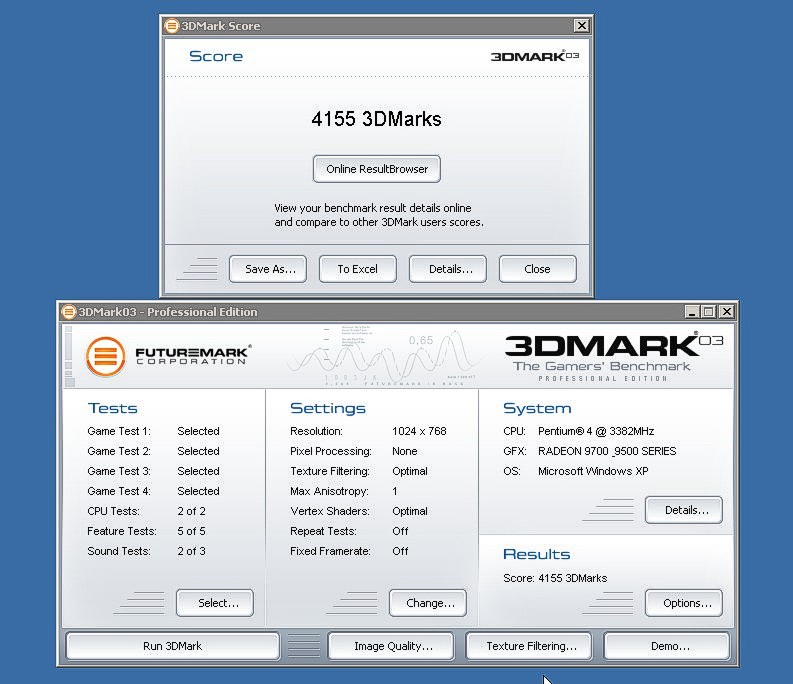The height and width of the screenshot is (684, 793).
Task: Minimize the 3DMark03 Professional Edition window
Action: coord(692,312)
